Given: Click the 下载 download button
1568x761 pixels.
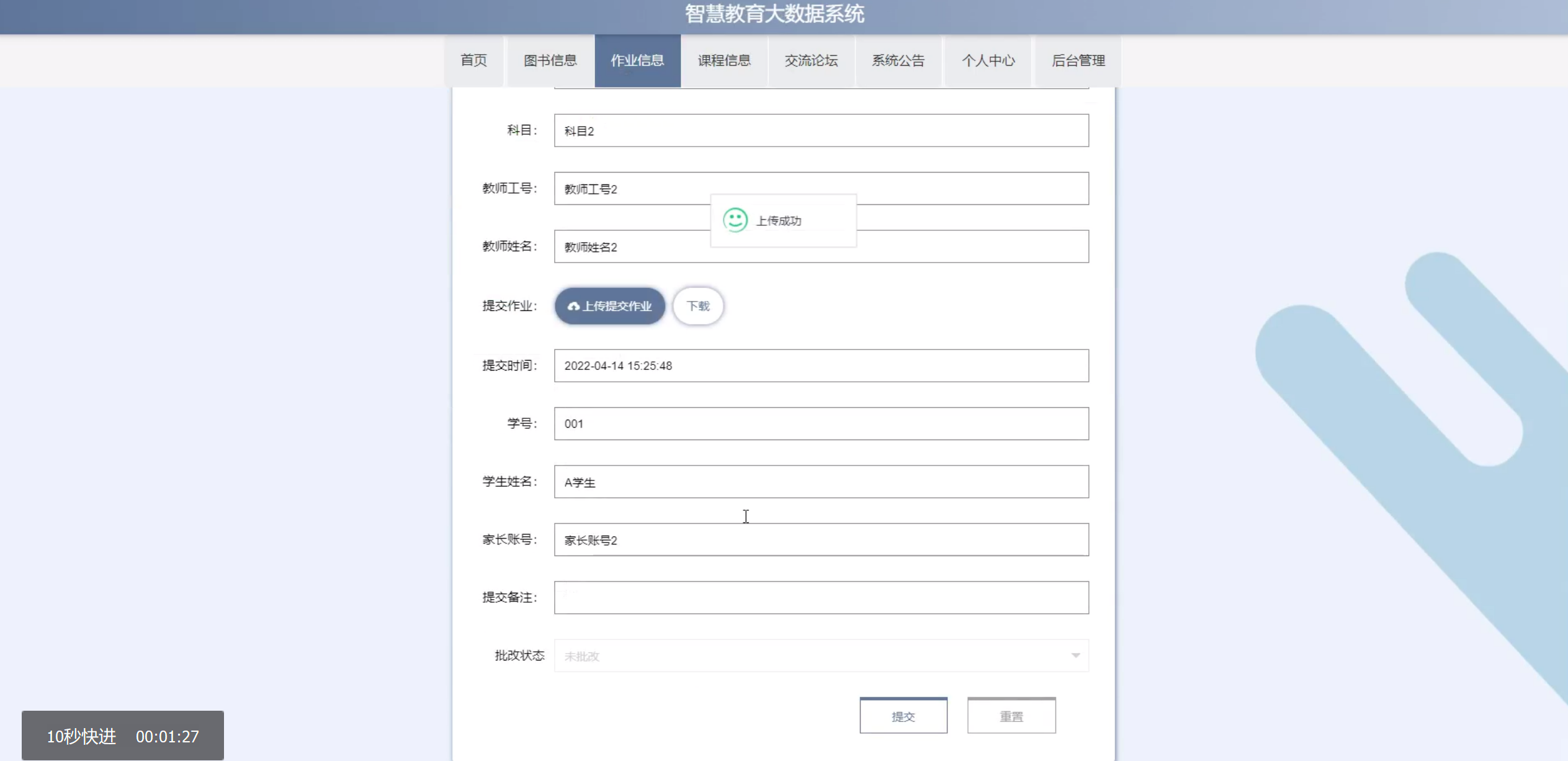Looking at the screenshot, I should [x=698, y=306].
